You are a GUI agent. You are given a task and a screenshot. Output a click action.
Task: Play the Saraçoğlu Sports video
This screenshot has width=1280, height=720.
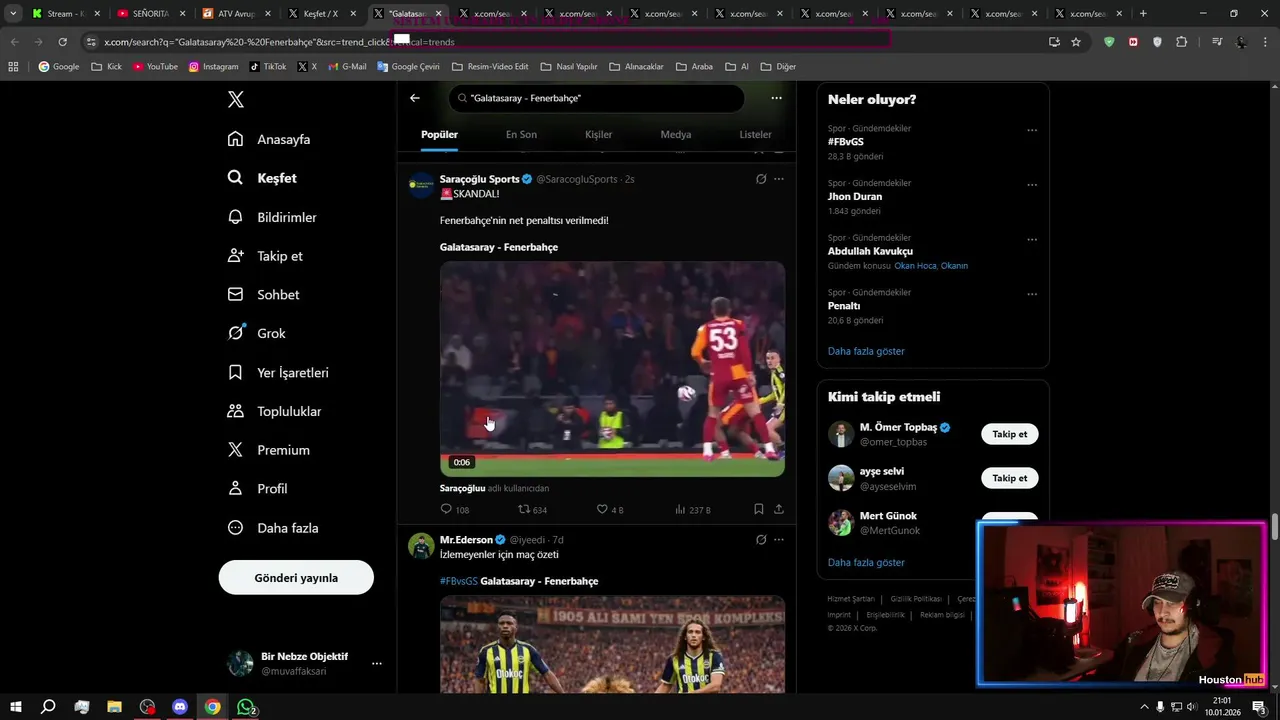[612, 369]
